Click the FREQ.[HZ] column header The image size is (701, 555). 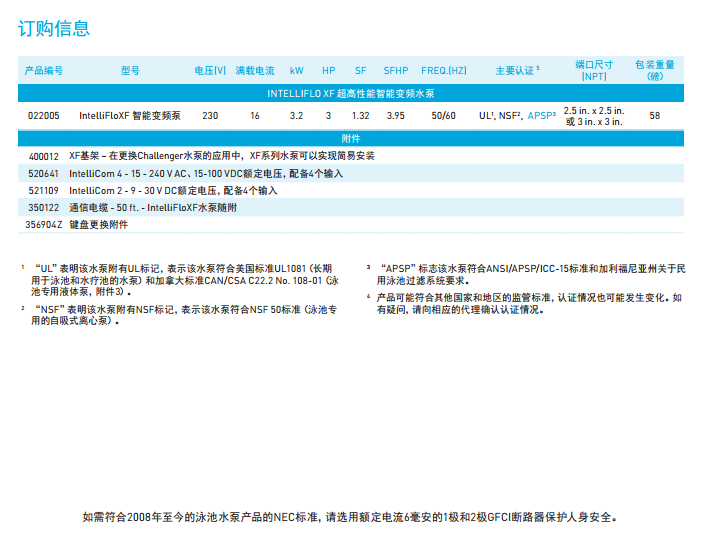(444, 71)
